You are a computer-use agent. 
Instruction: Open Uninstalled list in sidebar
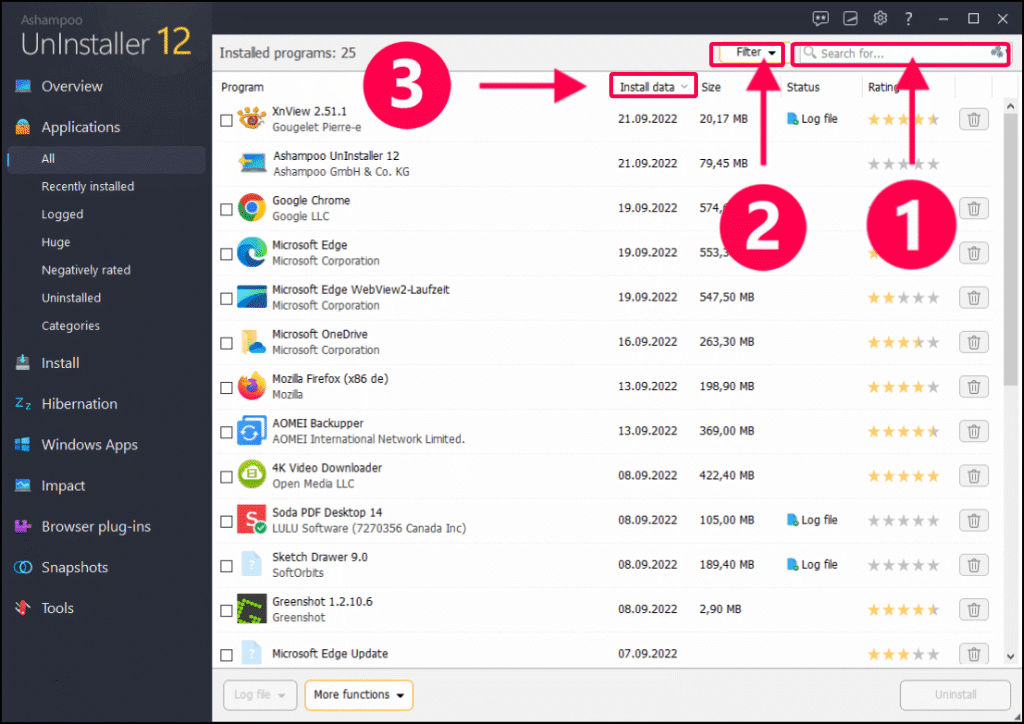[71, 298]
